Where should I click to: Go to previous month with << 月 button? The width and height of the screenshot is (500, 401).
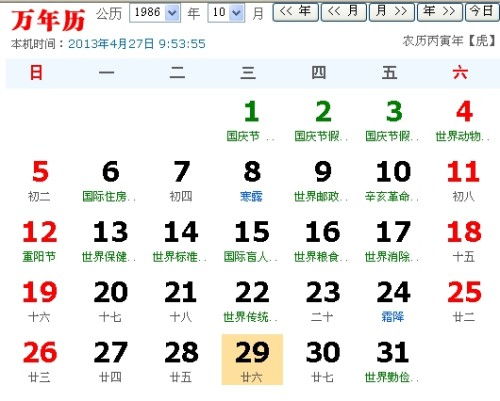tap(344, 12)
